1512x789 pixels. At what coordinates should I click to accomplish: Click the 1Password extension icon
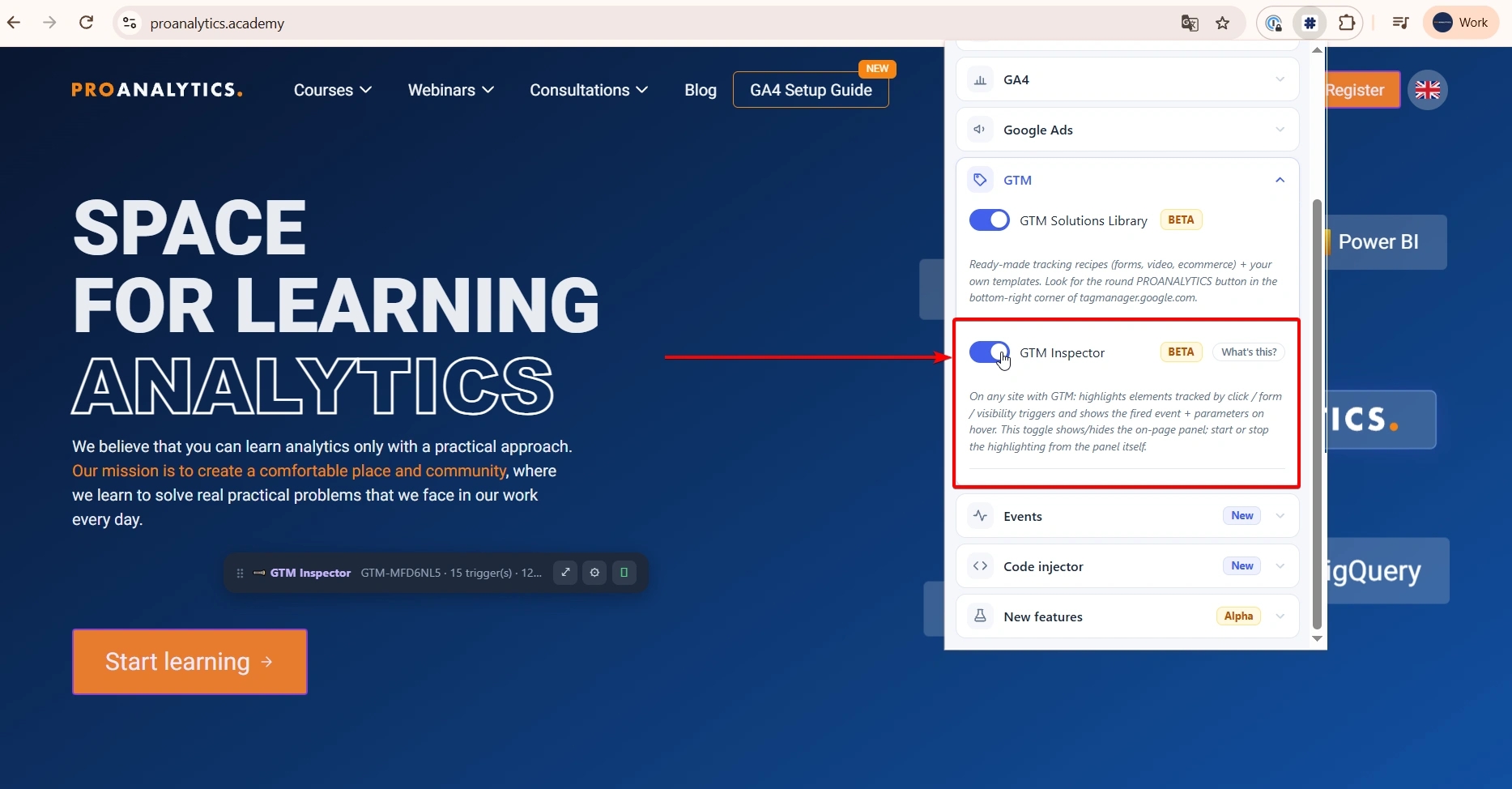1274,23
